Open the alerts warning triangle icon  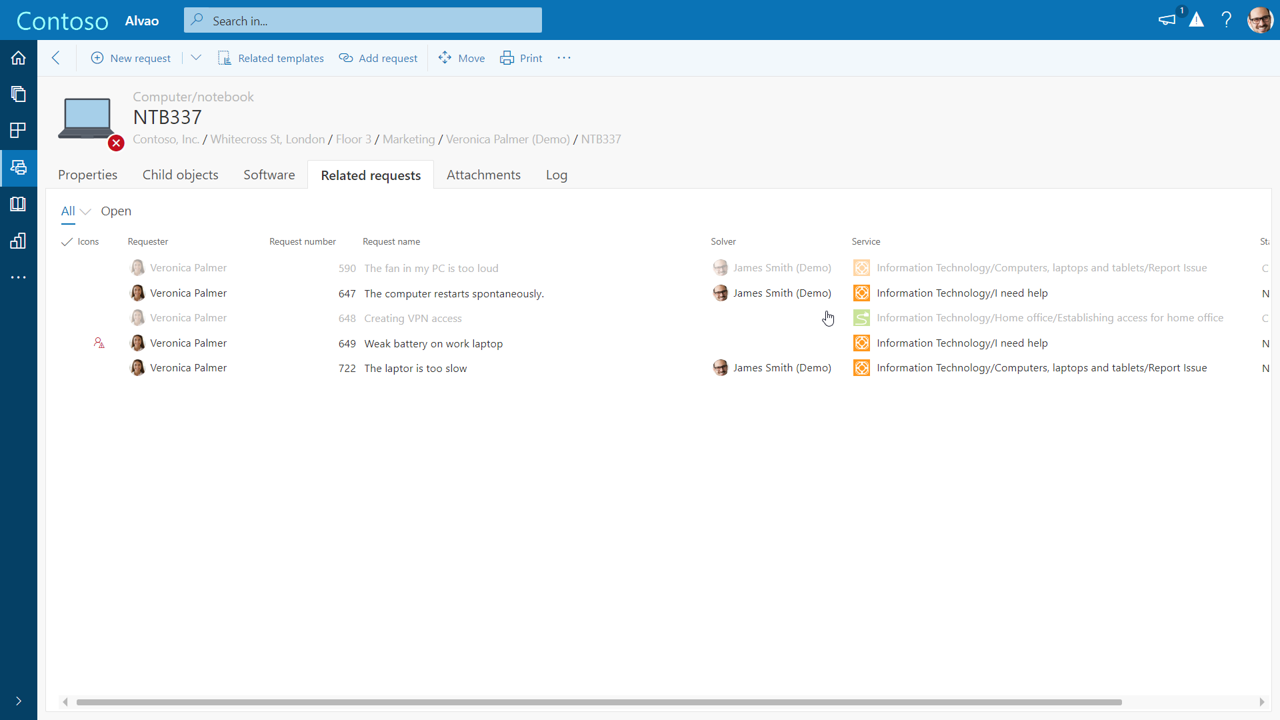(x=1197, y=19)
